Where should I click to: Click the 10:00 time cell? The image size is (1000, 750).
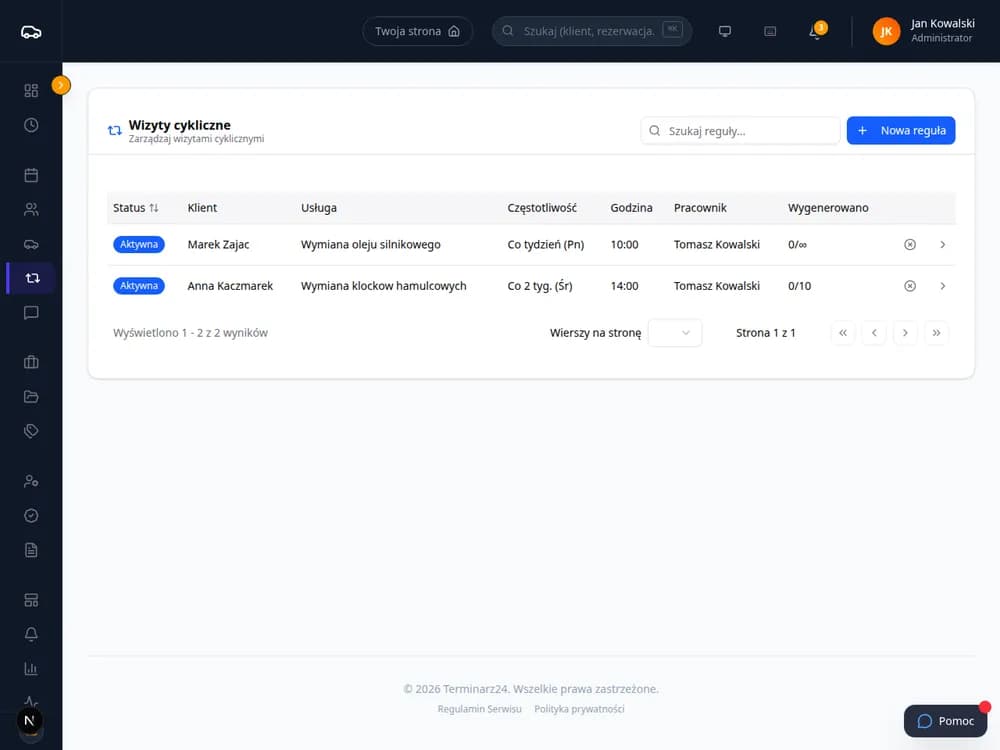[x=624, y=244]
